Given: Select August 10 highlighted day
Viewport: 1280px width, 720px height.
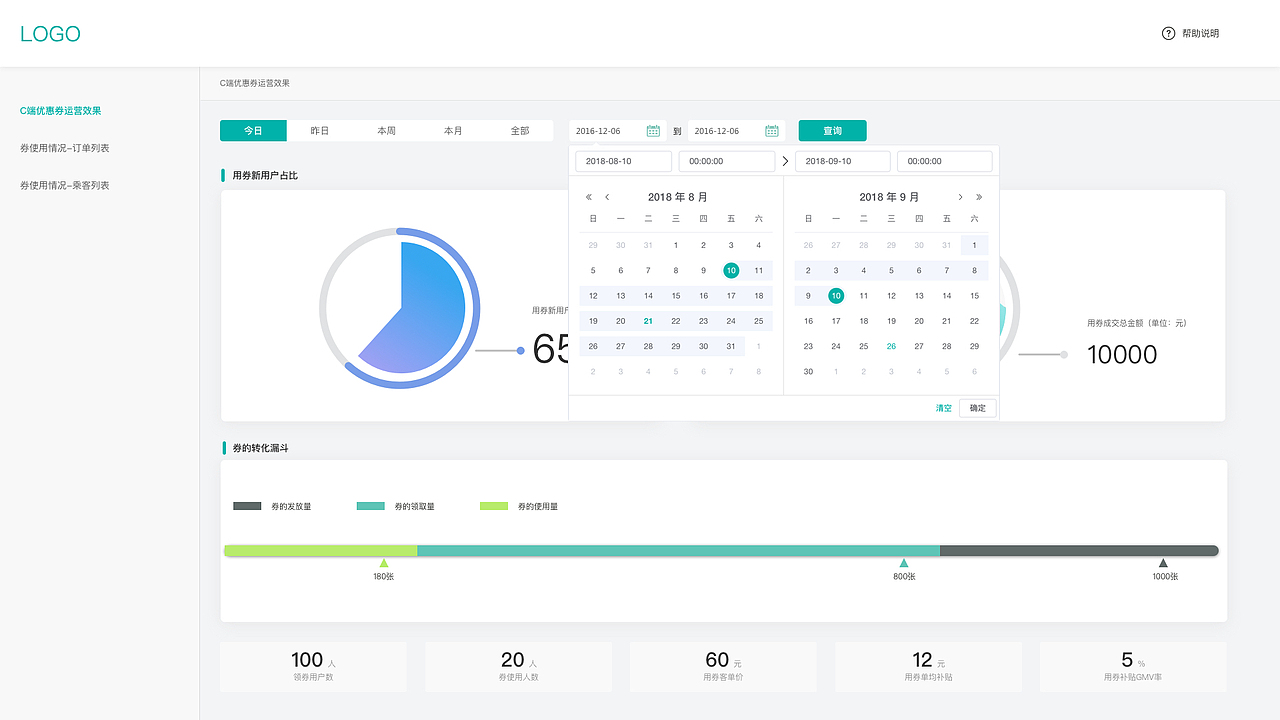Looking at the screenshot, I should (731, 270).
